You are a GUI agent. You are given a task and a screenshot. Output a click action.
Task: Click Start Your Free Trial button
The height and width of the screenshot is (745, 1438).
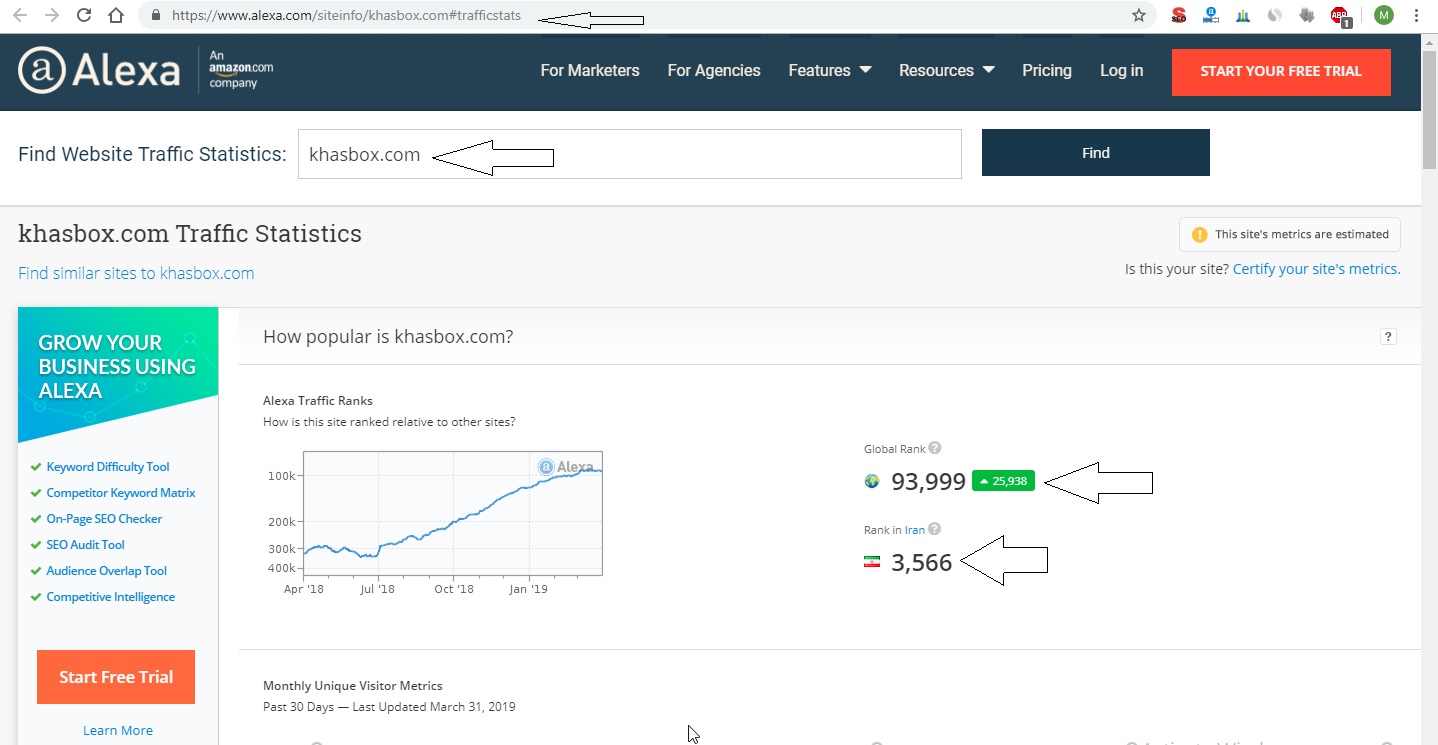click(x=1280, y=72)
